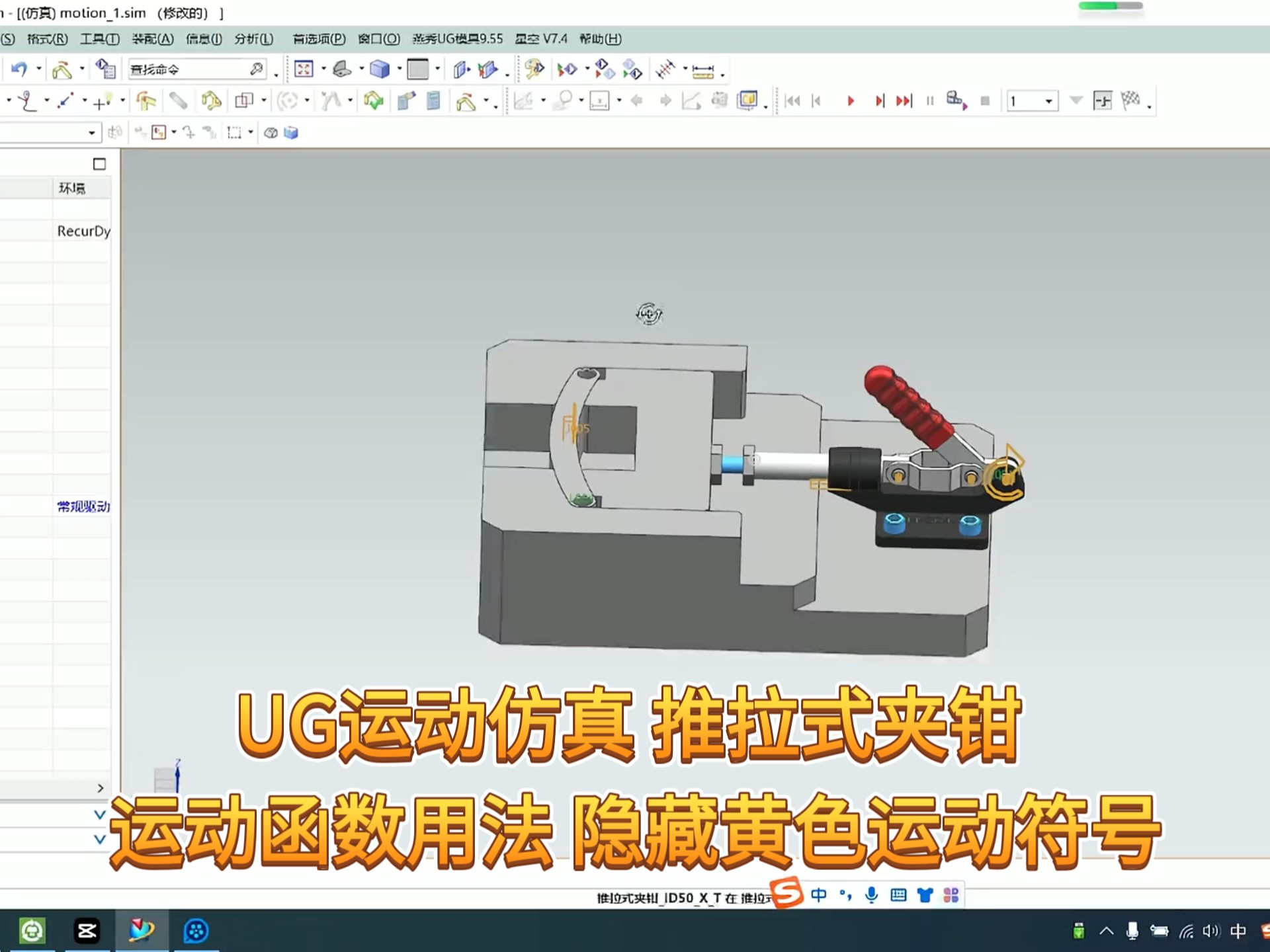Viewport: 1270px width, 952px height.
Task: Open the 首选项(P) preferences menu
Action: pos(320,39)
